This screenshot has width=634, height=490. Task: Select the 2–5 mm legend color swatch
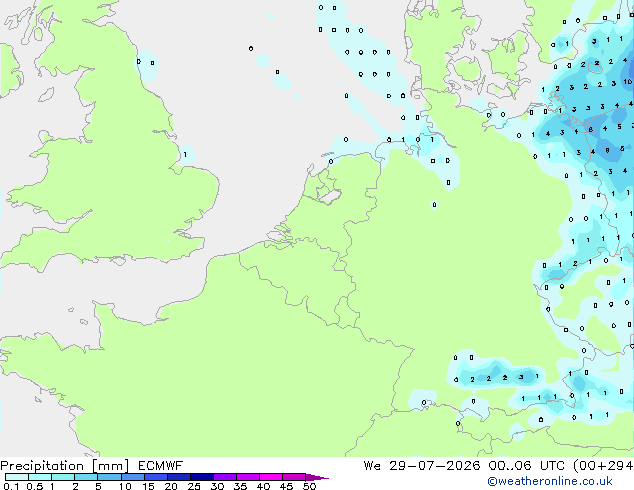[x=86, y=477]
